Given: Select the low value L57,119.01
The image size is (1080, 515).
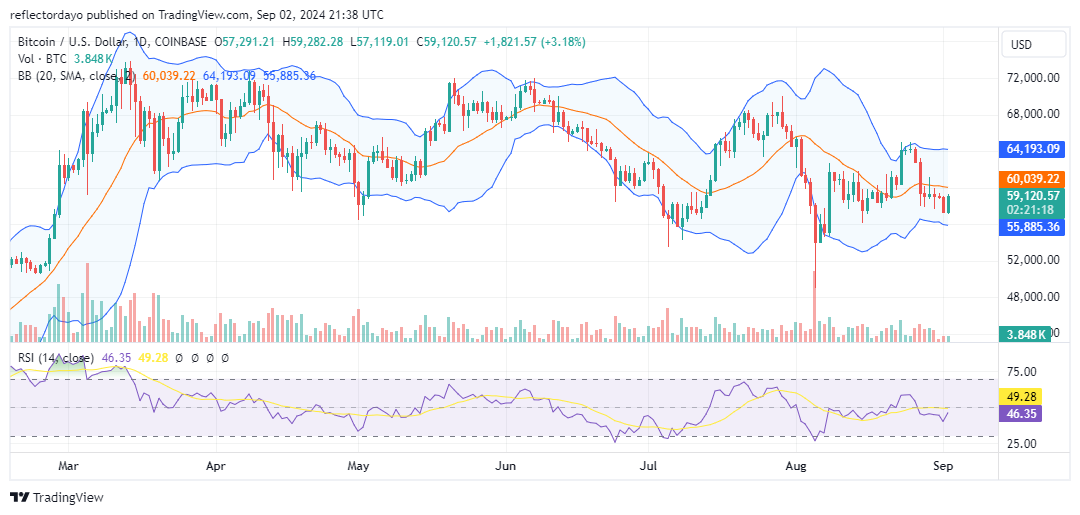Looking at the screenshot, I should click(x=380, y=42).
